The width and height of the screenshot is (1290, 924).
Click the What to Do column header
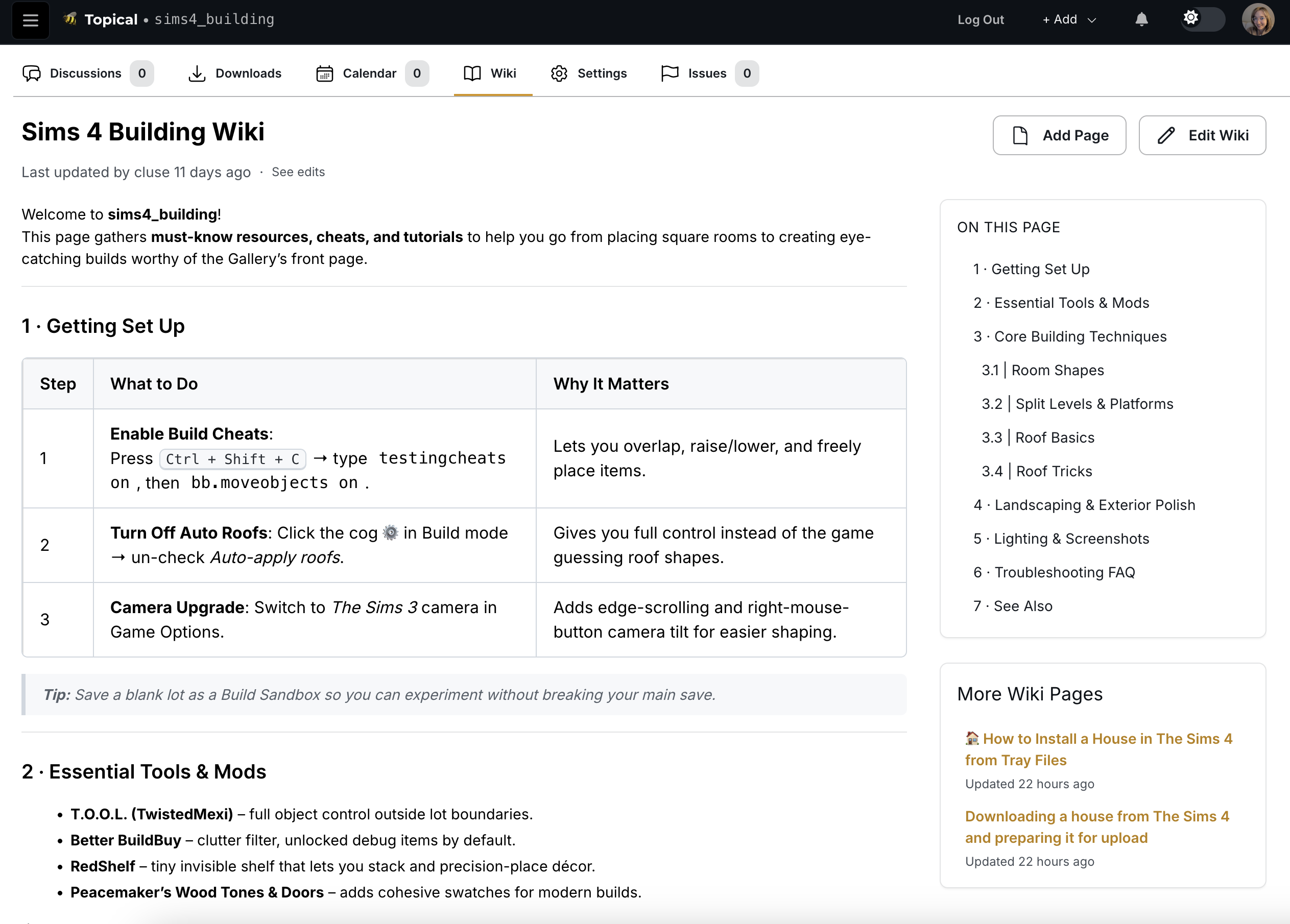154,384
